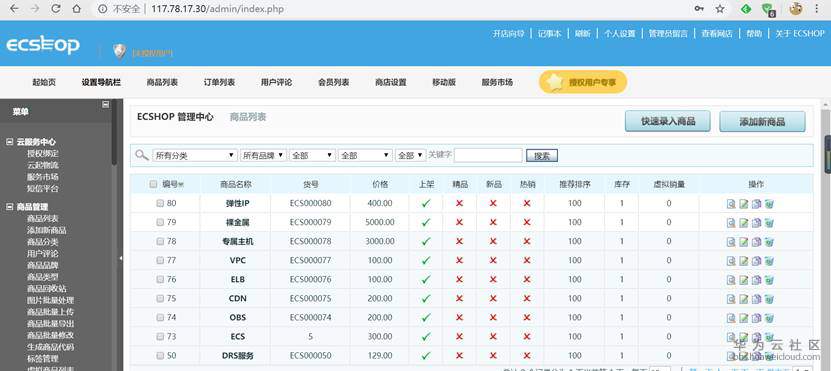Click the browser home icon

pyautogui.click(x=76, y=9)
